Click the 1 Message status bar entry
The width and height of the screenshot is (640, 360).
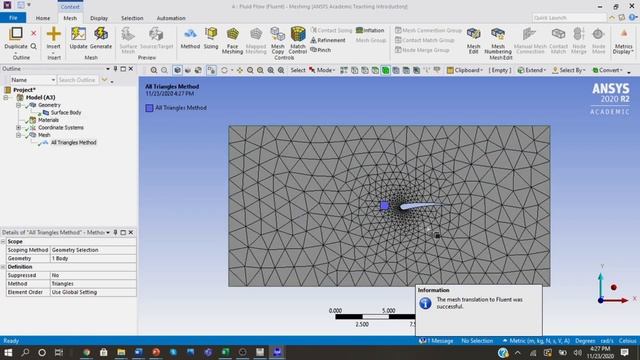coord(436,341)
